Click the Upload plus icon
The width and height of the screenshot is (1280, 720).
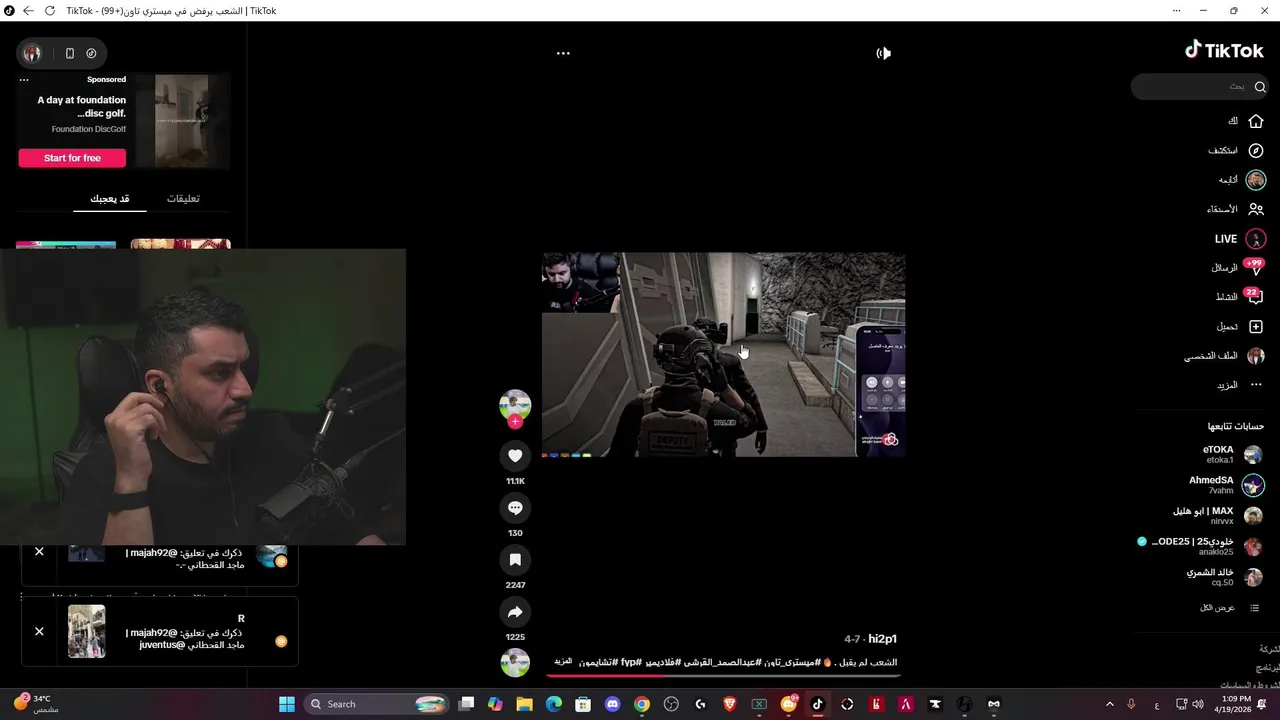pos(1256,327)
